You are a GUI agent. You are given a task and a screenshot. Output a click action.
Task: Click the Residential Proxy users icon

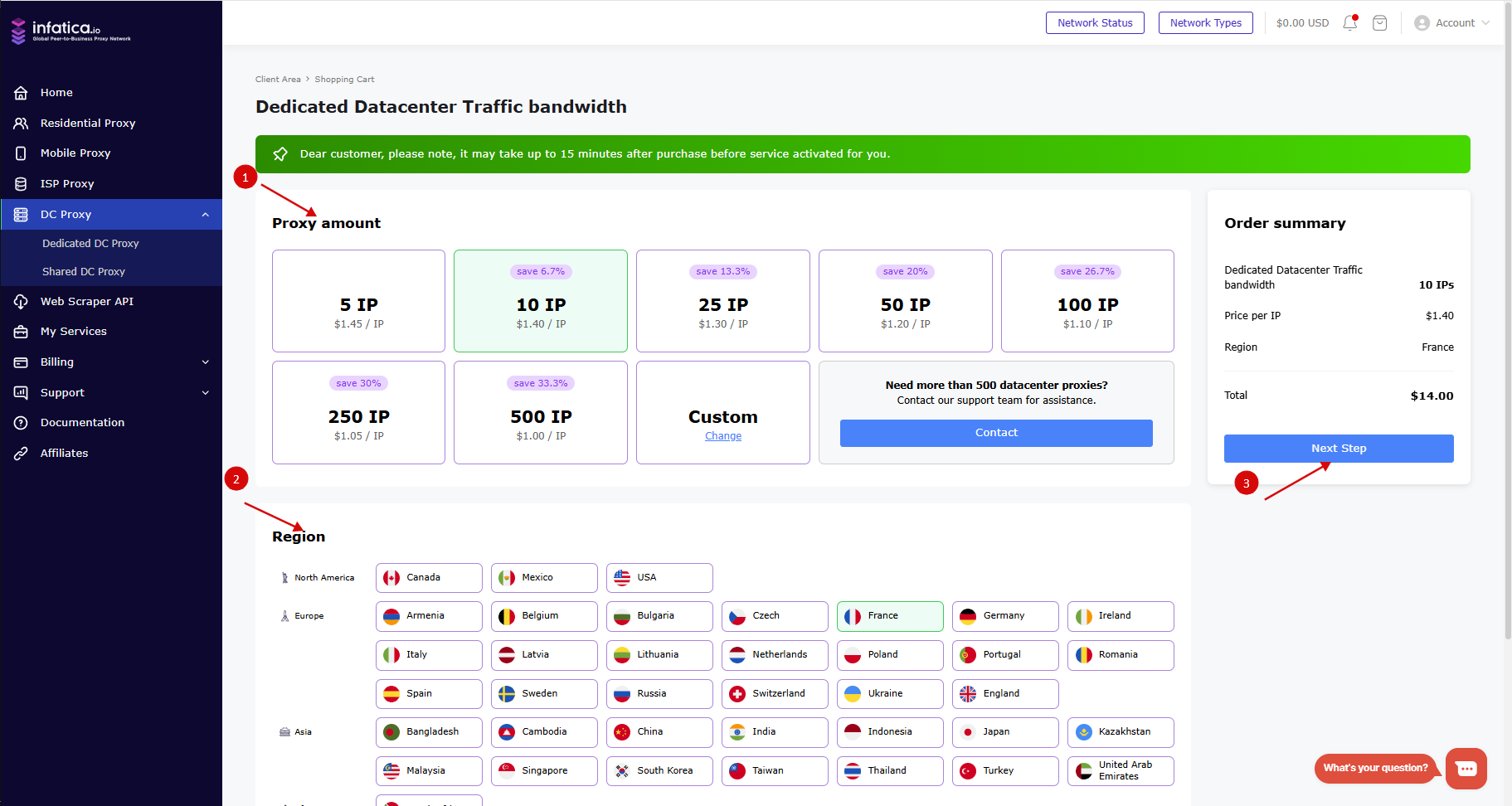tap(21, 123)
